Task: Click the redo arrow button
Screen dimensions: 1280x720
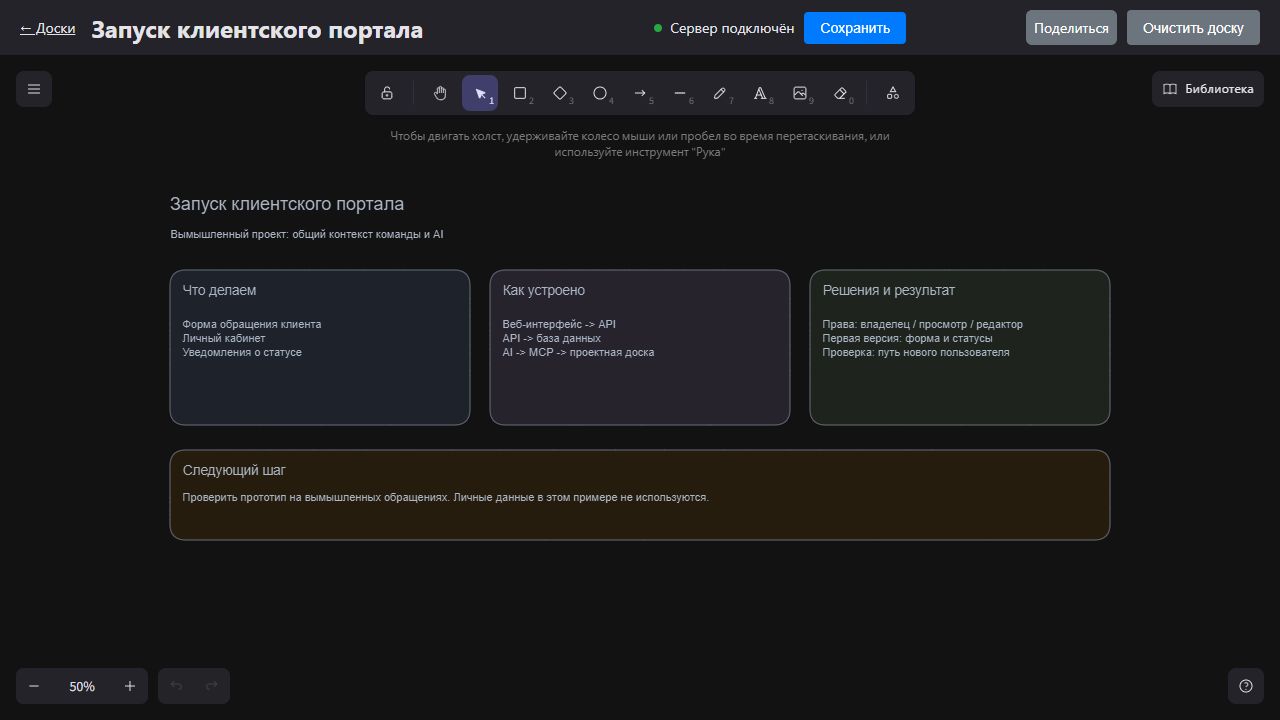Action: point(211,686)
